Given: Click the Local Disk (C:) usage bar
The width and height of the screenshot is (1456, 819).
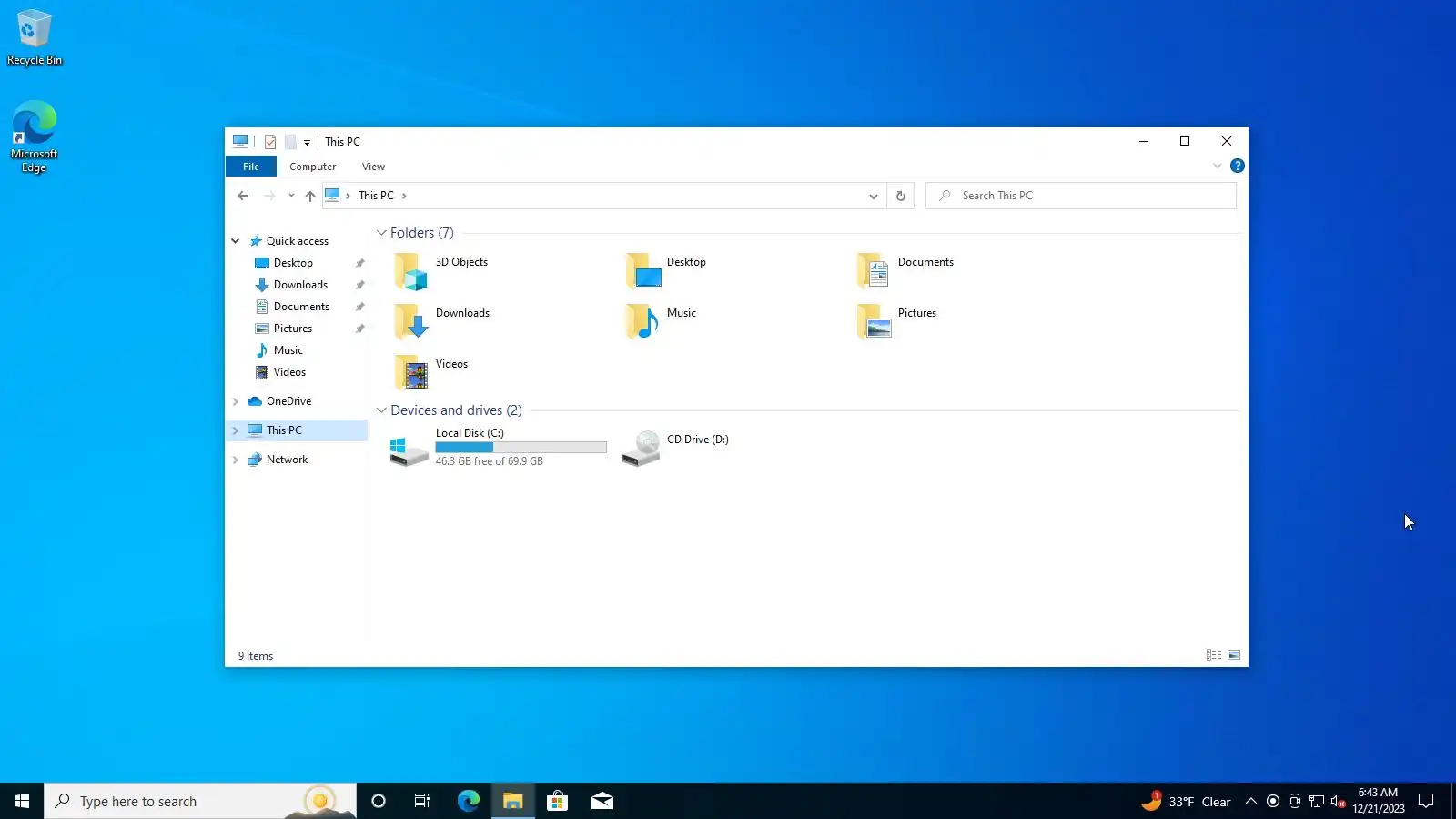Looking at the screenshot, I should pos(521,448).
